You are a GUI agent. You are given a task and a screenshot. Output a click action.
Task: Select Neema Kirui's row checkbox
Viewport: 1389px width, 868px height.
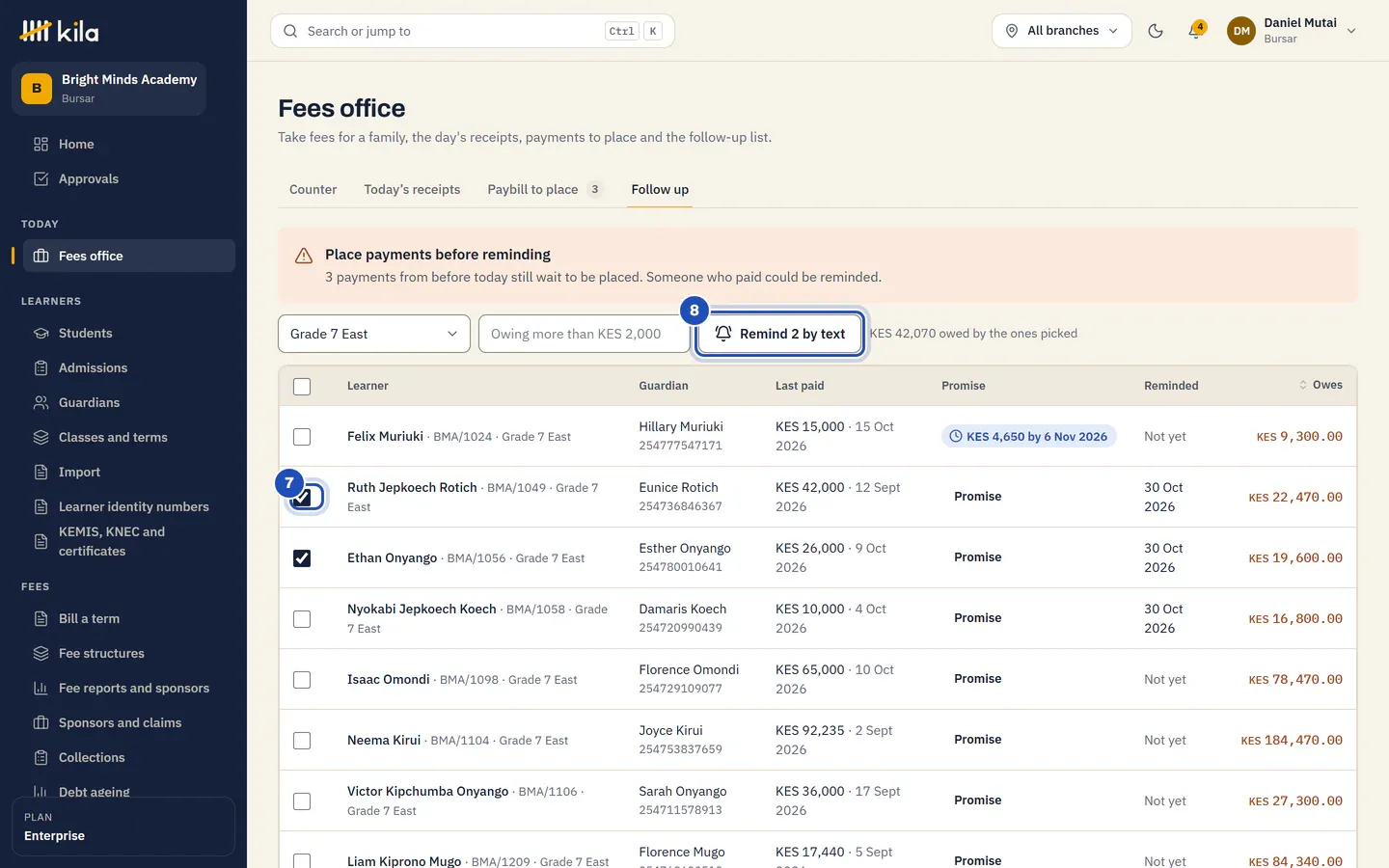(x=302, y=740)
